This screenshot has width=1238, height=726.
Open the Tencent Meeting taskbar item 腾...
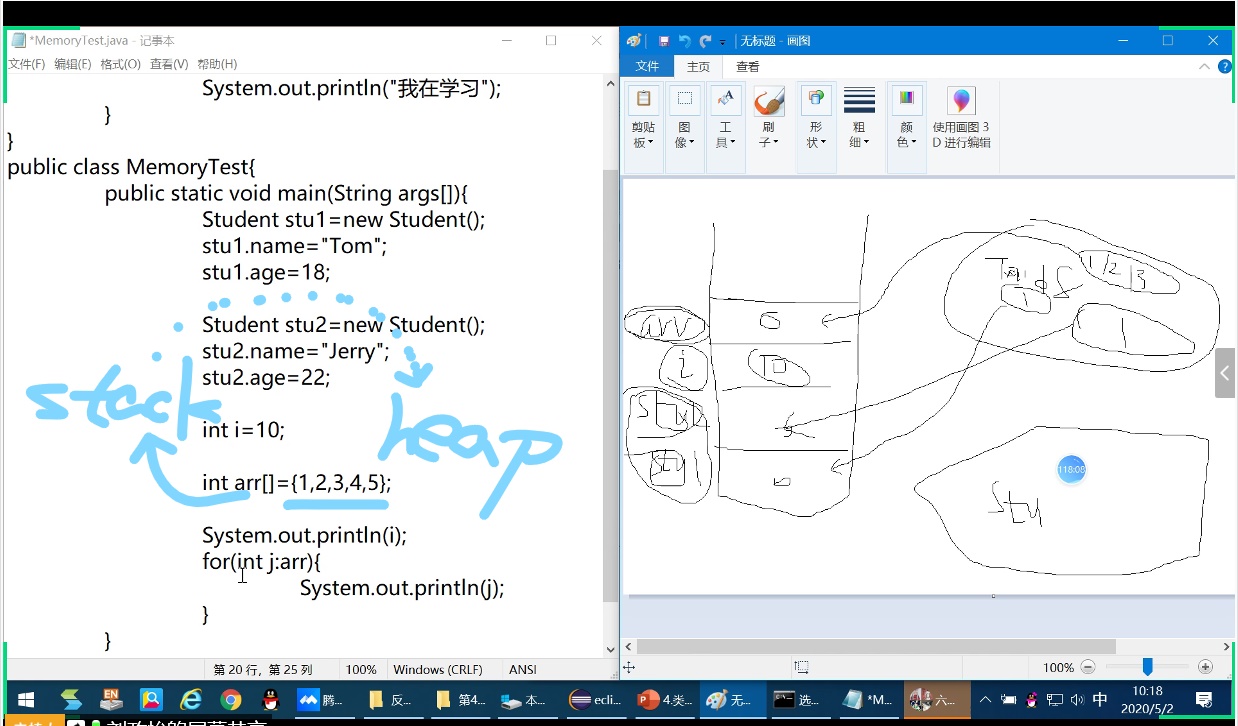point(320,700)
